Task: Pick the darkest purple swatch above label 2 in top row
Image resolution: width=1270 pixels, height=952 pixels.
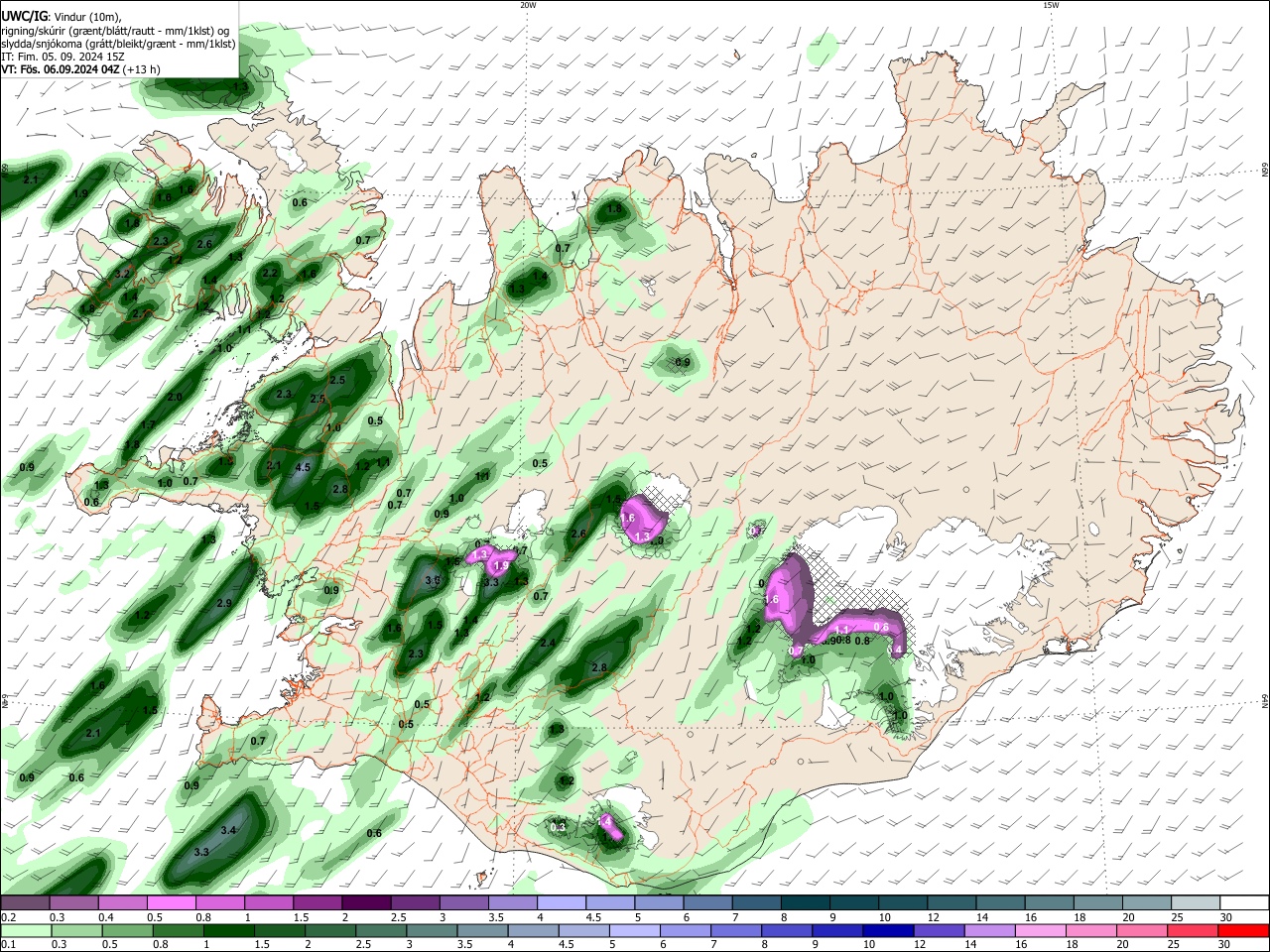Action: 365,902
